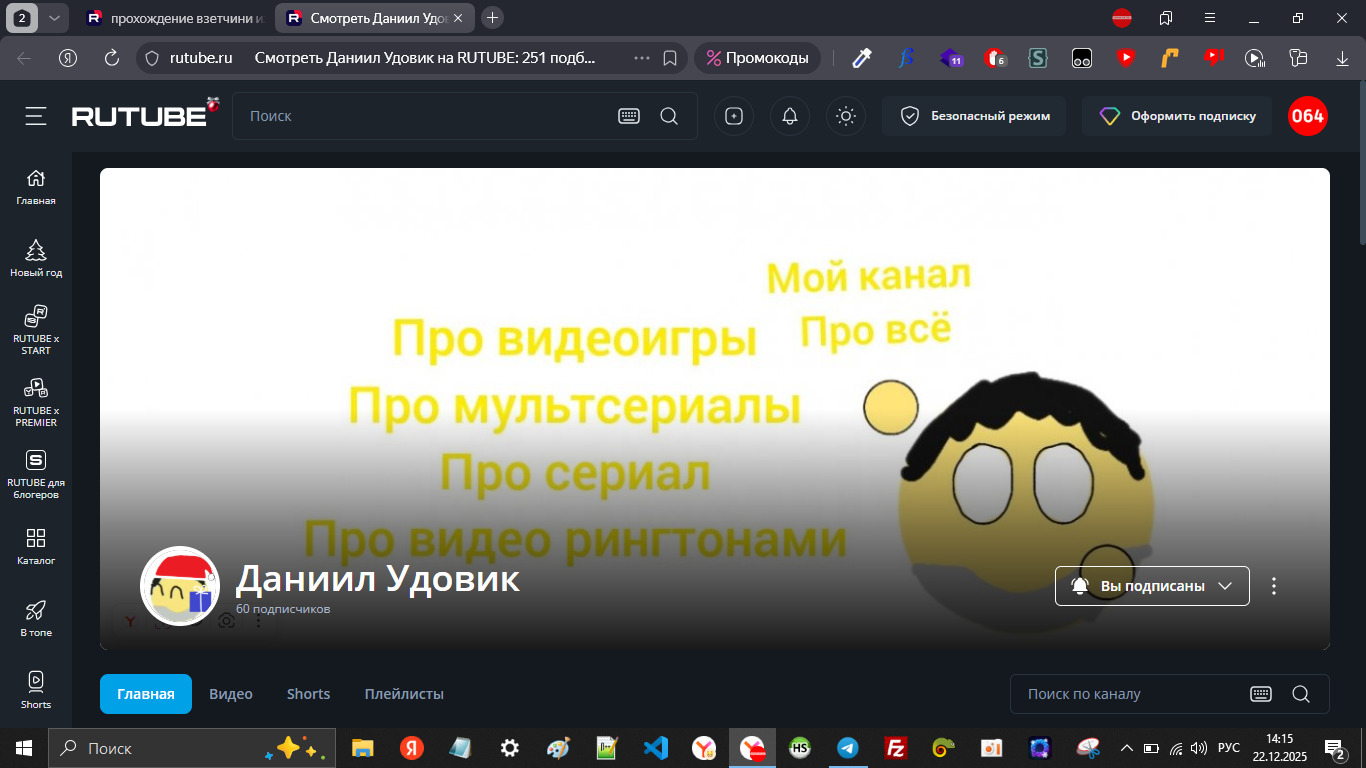Screen dimensions: 1366x768
Task: Open channel three-dot options menu
Action: coord(1273,586)
